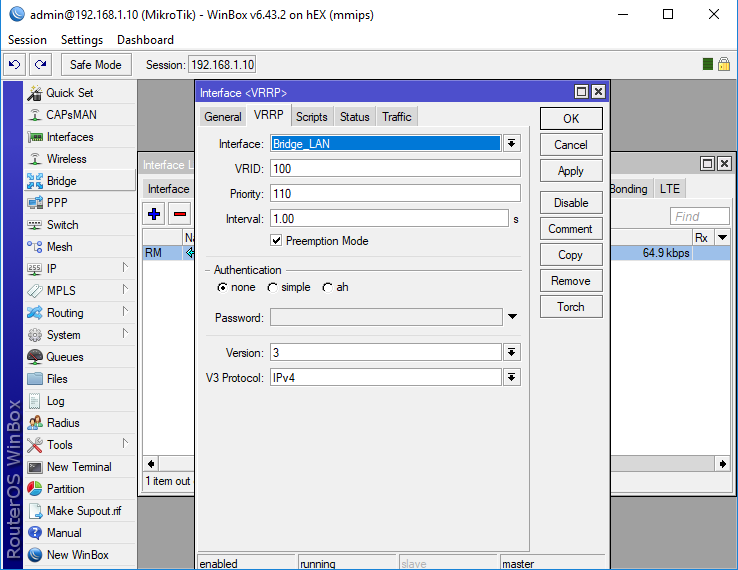The image size is (738, 570).
Task: Open Switch in sidebar
Action: click(80, 225)
